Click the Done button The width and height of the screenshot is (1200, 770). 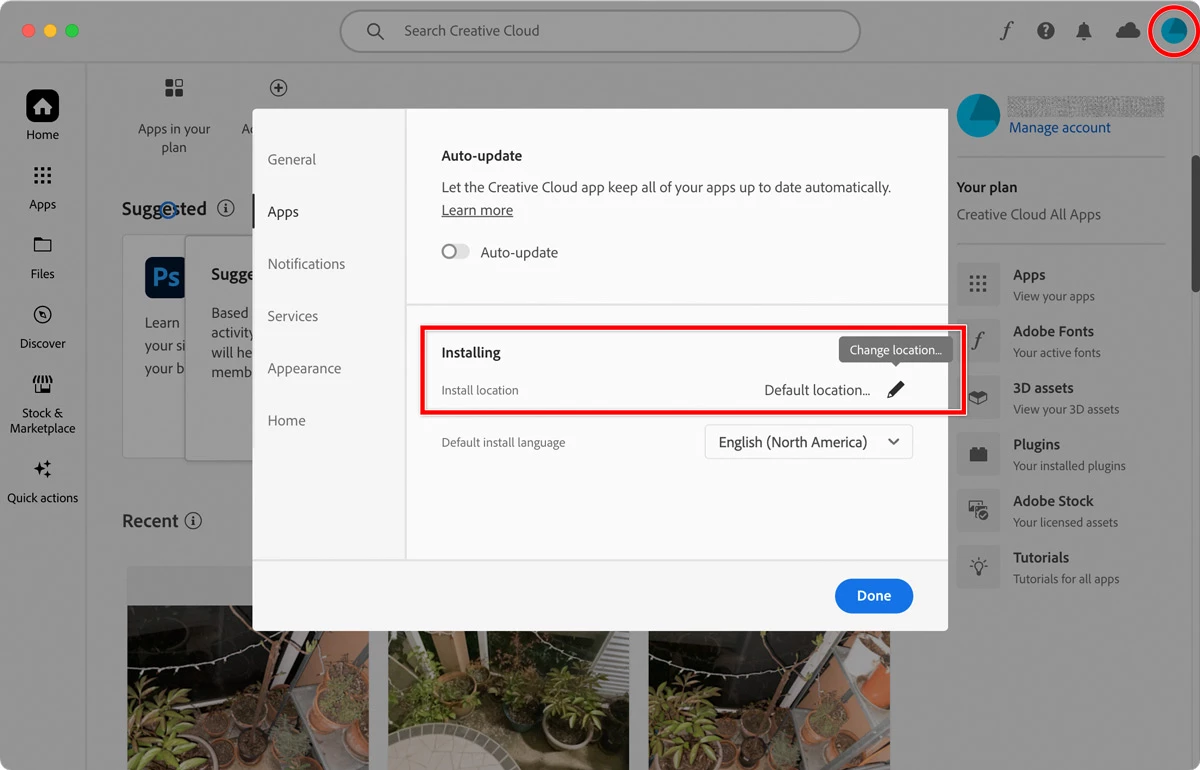coord(874,596)
